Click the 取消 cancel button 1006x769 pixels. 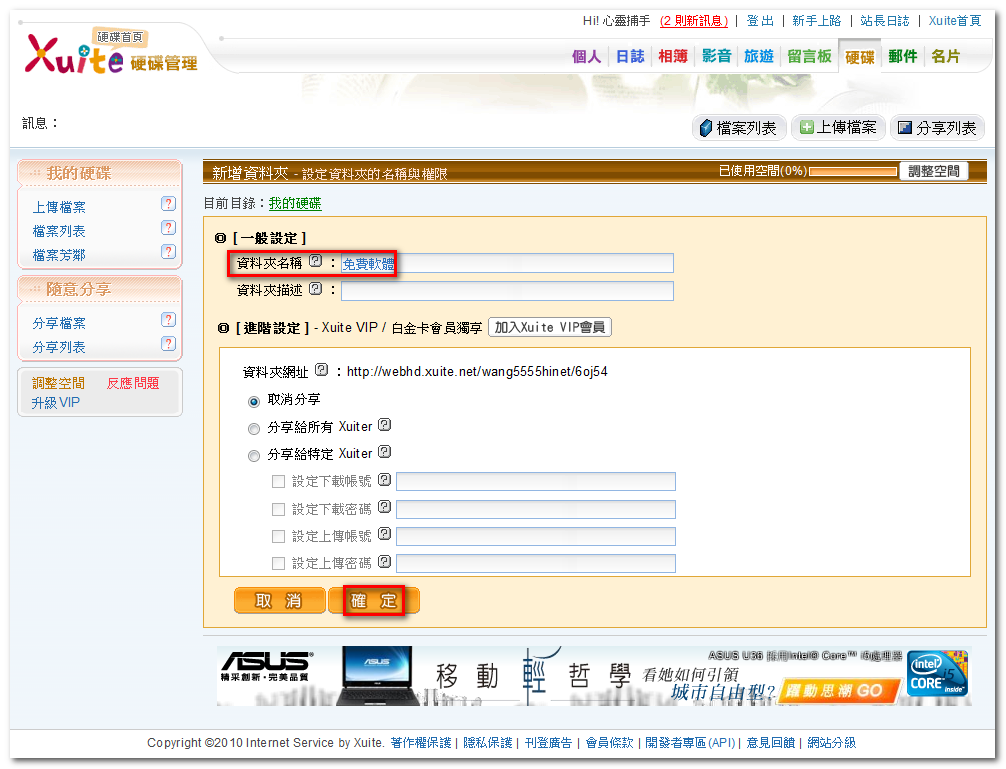click(x=279, y=601)
